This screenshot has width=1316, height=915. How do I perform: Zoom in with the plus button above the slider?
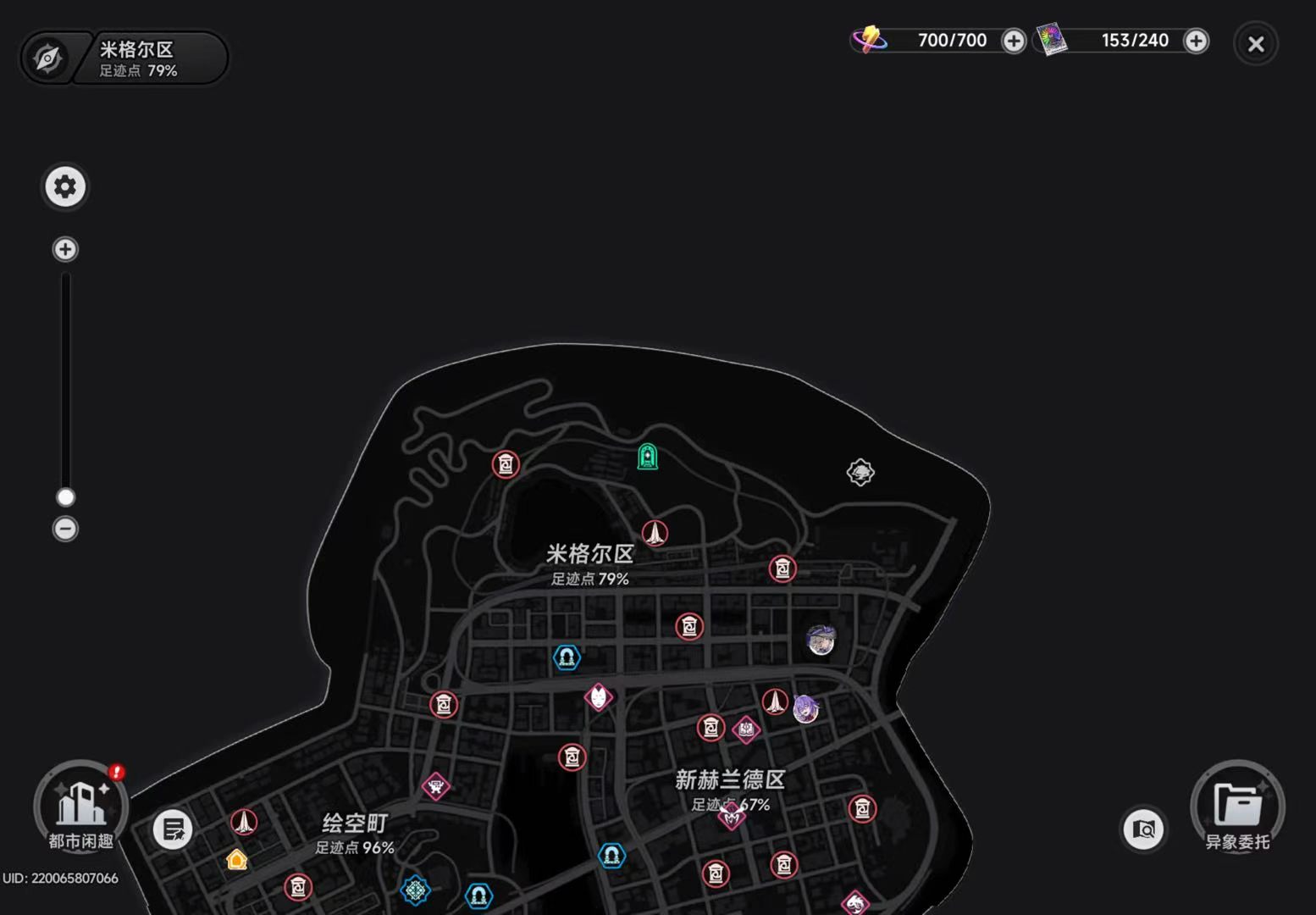65,249
